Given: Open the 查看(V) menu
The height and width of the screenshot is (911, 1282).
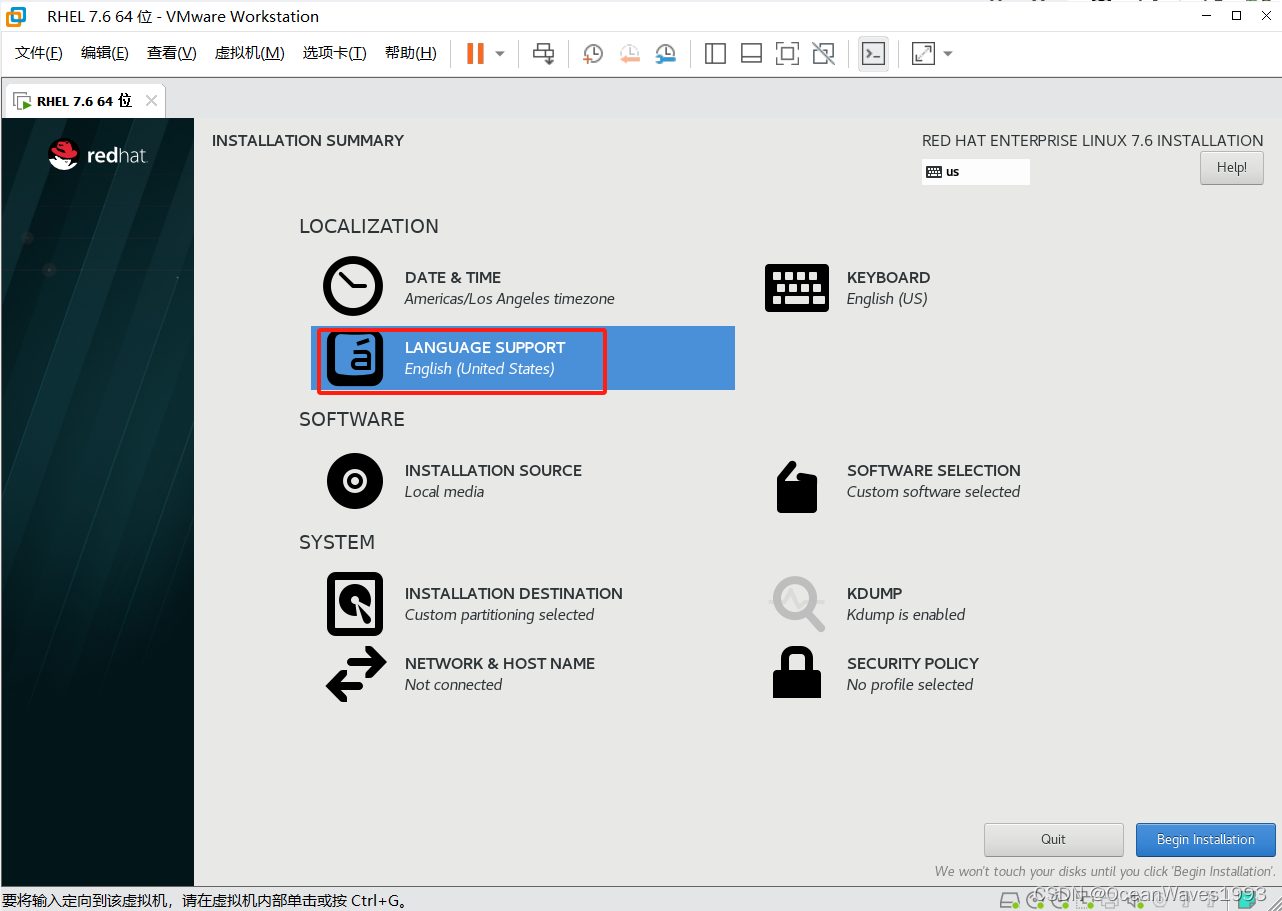Looking at the screenshot, I should tap(172, 53).
